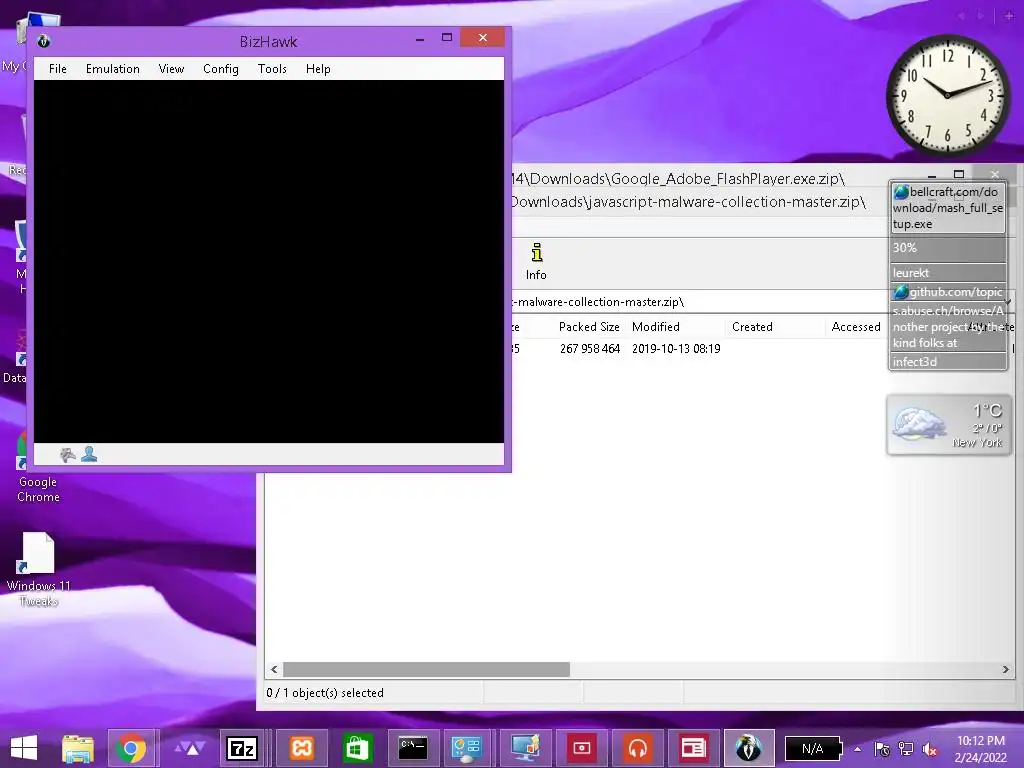Click the black BizHawk emulator display area
Image resolution: width=1024 pixels, height=768 pixels.
click(269, 261)
